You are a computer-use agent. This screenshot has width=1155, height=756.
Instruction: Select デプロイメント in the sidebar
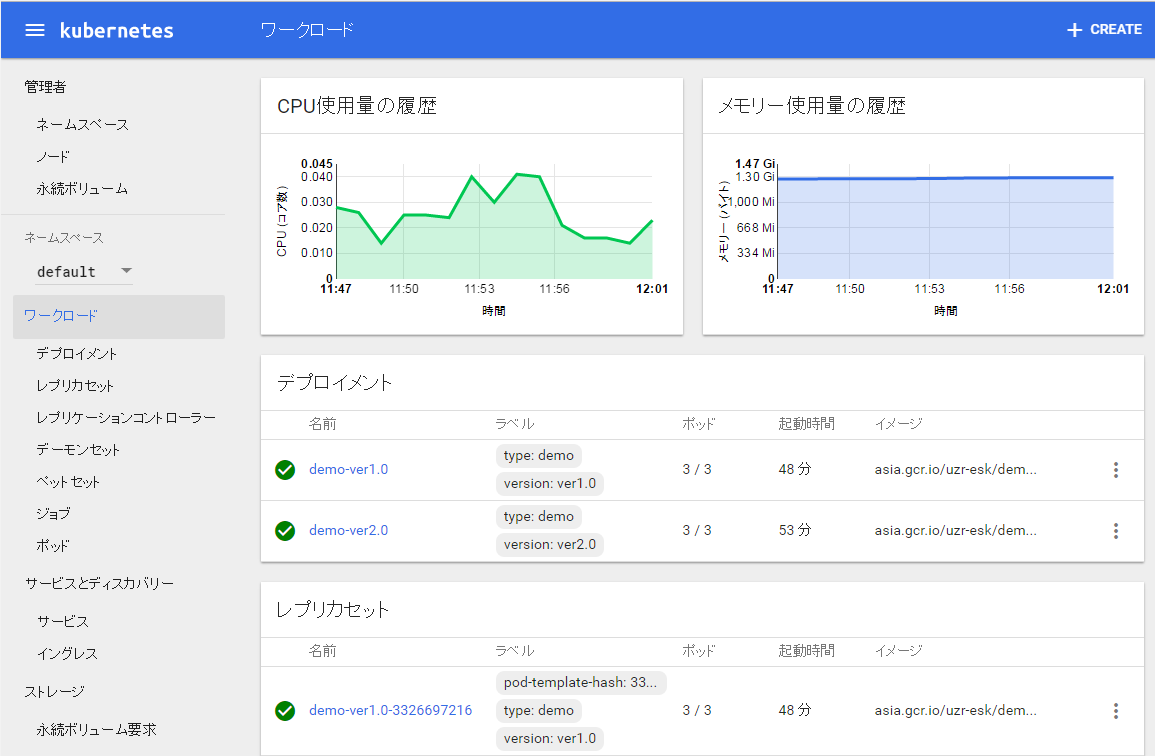coord(77,354)
